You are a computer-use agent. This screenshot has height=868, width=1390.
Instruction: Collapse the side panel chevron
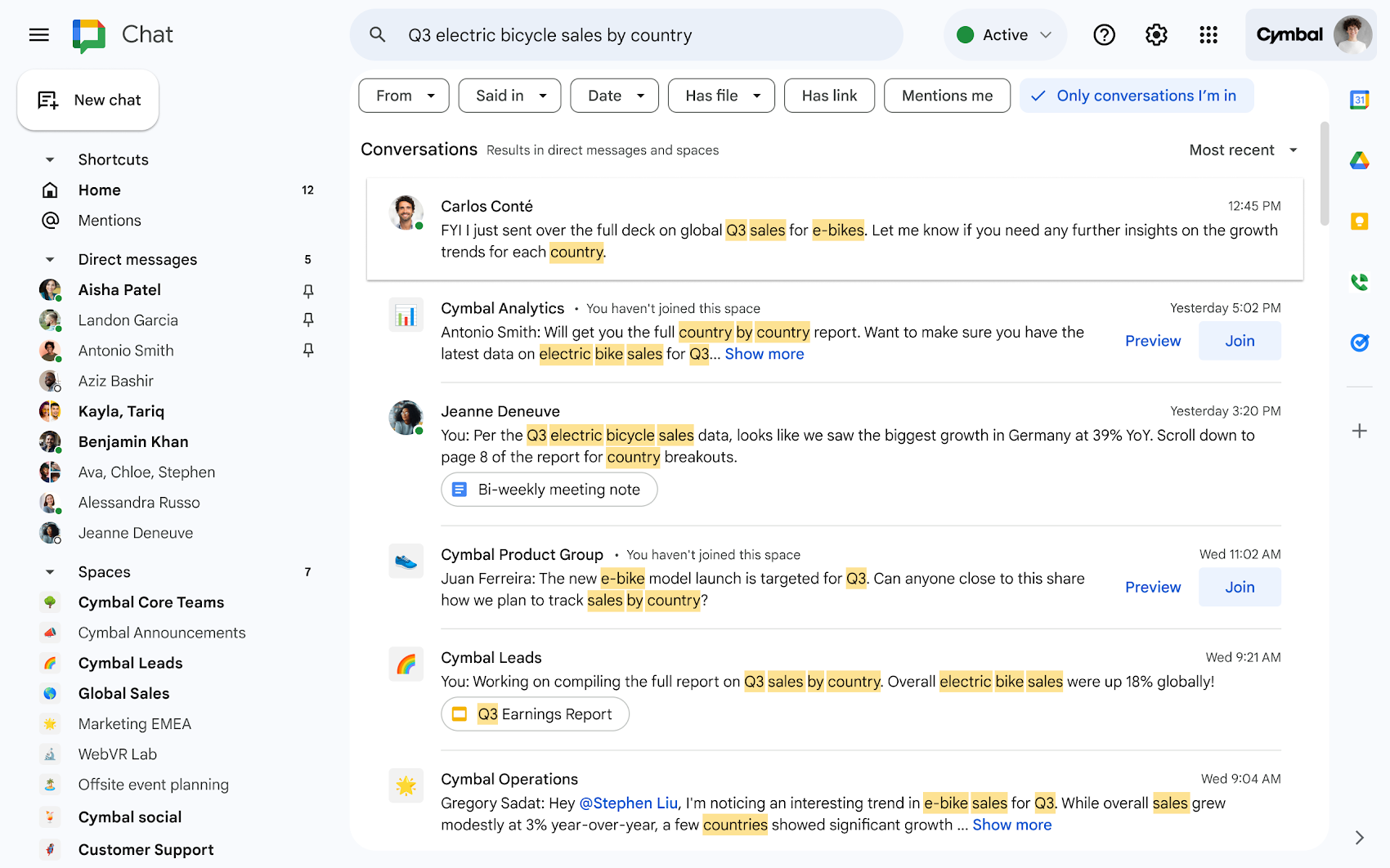click(x=1359, y=837)
